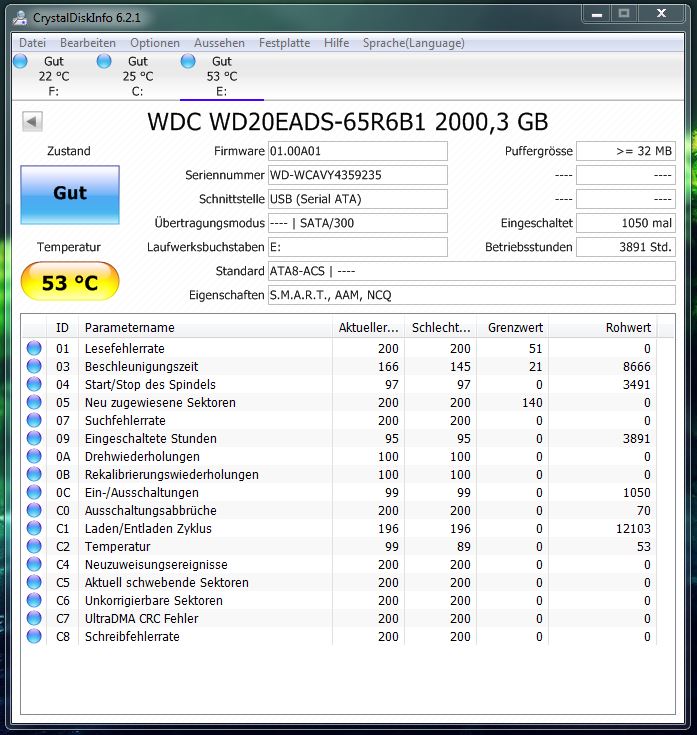Click raw value 12103 of Laden/Entladen Zyklus

tap(633, 529)
